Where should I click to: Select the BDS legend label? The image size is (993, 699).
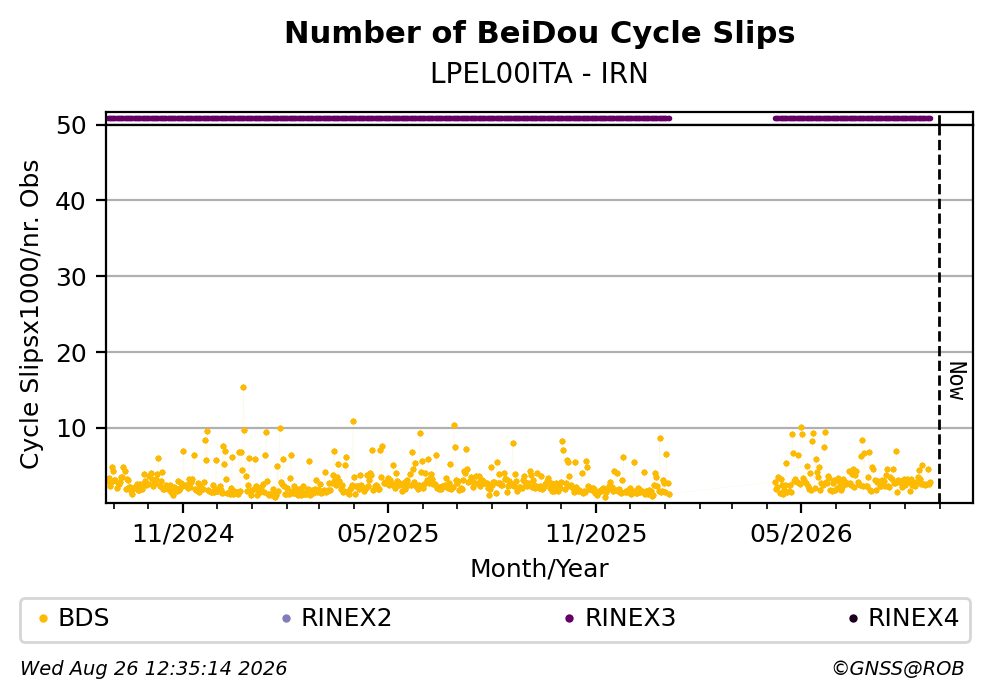coord(84,618)
